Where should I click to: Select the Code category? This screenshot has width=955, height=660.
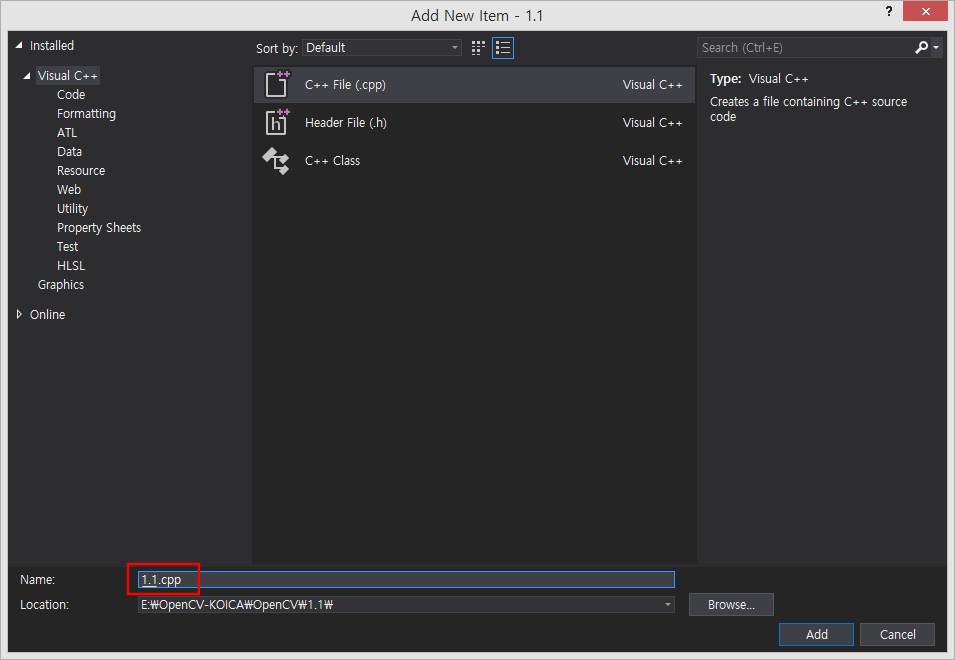(x=71, y=95)
